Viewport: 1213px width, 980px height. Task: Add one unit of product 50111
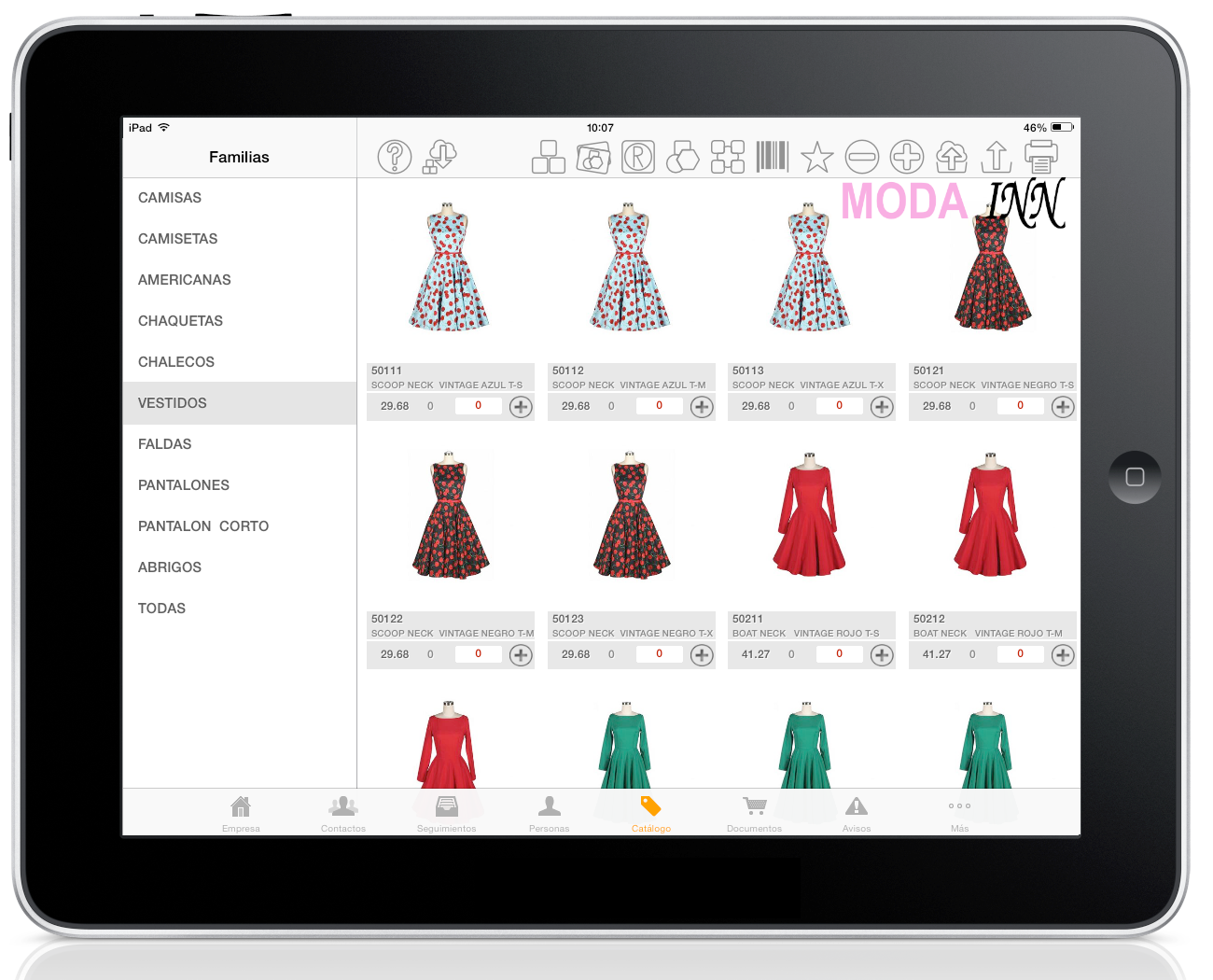[521, 407]
